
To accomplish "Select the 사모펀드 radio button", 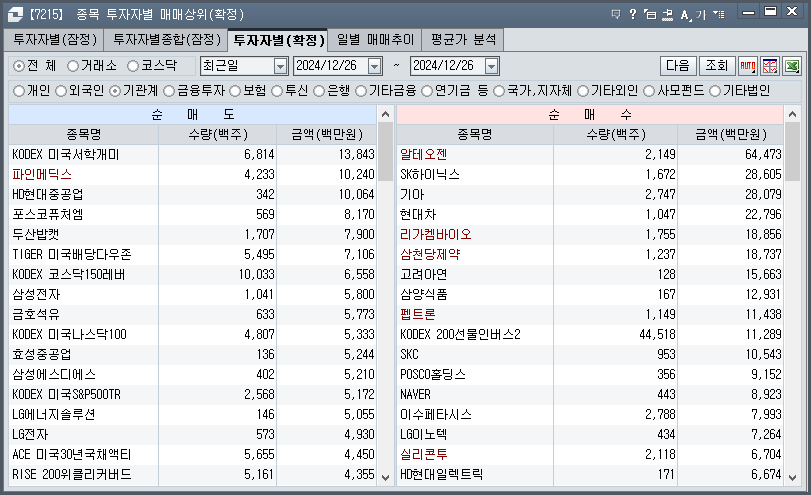I will (x=649, y=91).
